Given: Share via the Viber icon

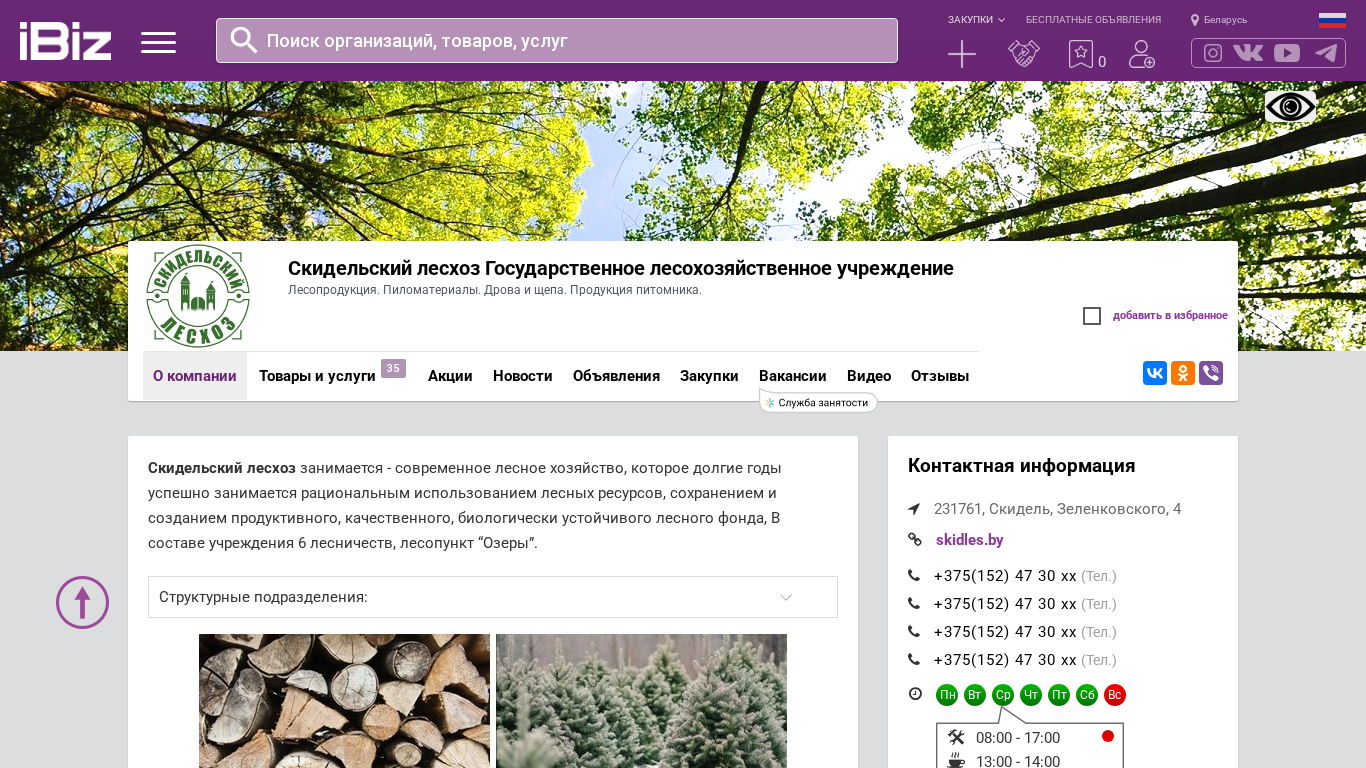Looking at the screenshot, I should 1211,373.
